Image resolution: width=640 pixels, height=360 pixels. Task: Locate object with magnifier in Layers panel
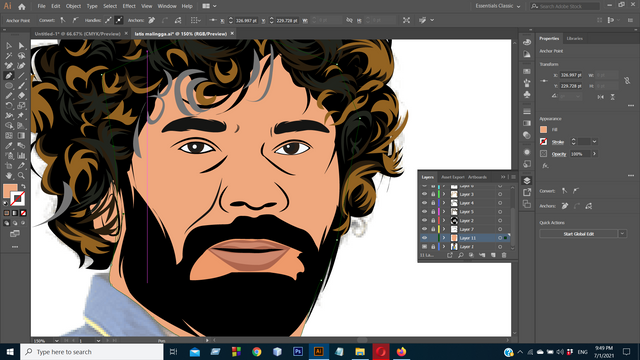tap(460, 255)
